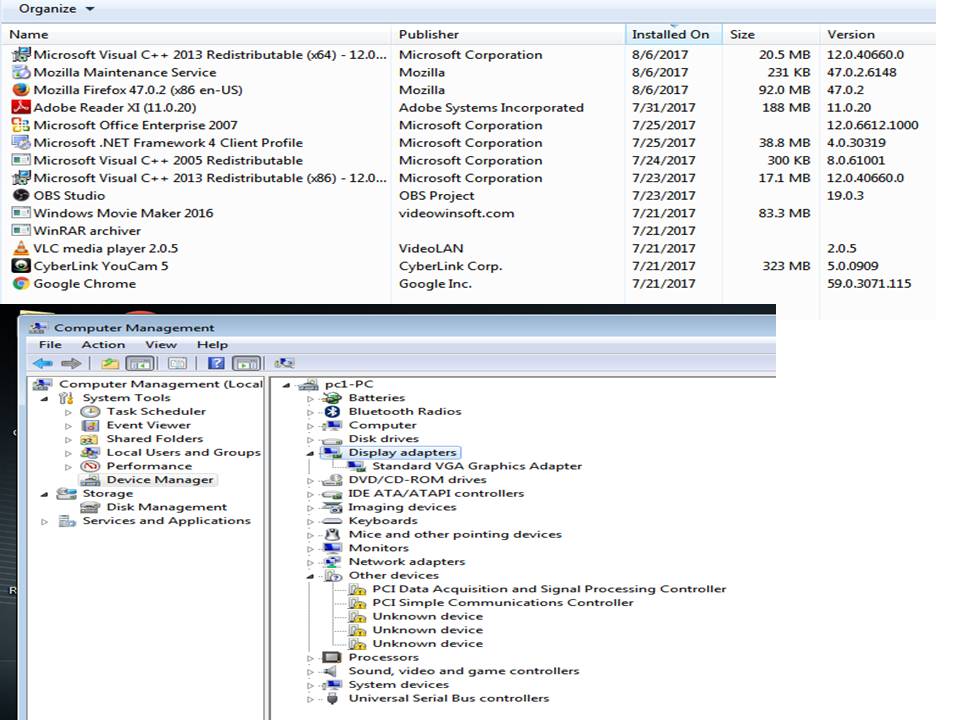
Task: Click the Event Viewer tree icon
Action: [x=90, y=425]
